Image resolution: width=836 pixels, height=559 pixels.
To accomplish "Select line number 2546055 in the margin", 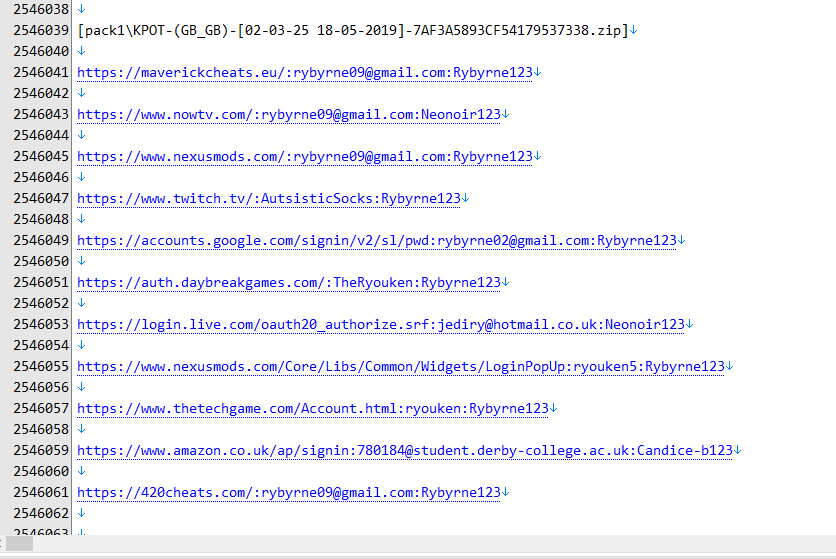I will point(41,367).
